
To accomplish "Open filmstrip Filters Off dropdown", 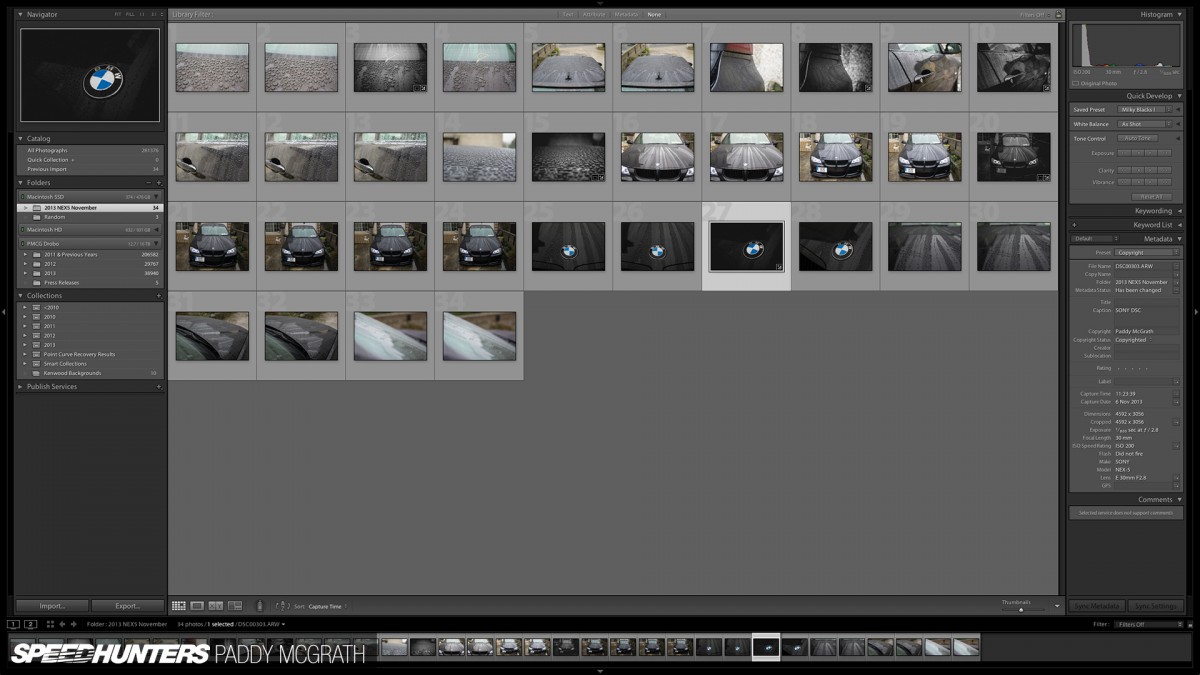I will [1148, 624].
